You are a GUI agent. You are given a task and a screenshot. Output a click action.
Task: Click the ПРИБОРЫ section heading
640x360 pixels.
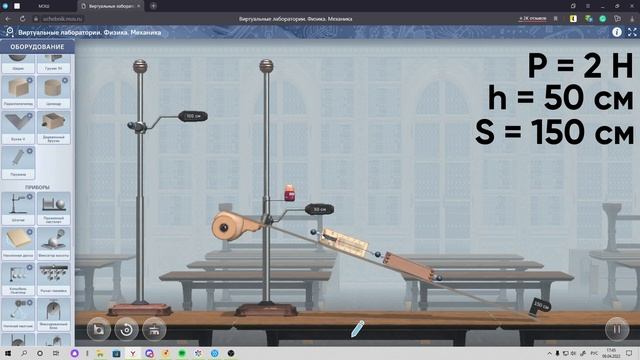[x=37, y=187]
